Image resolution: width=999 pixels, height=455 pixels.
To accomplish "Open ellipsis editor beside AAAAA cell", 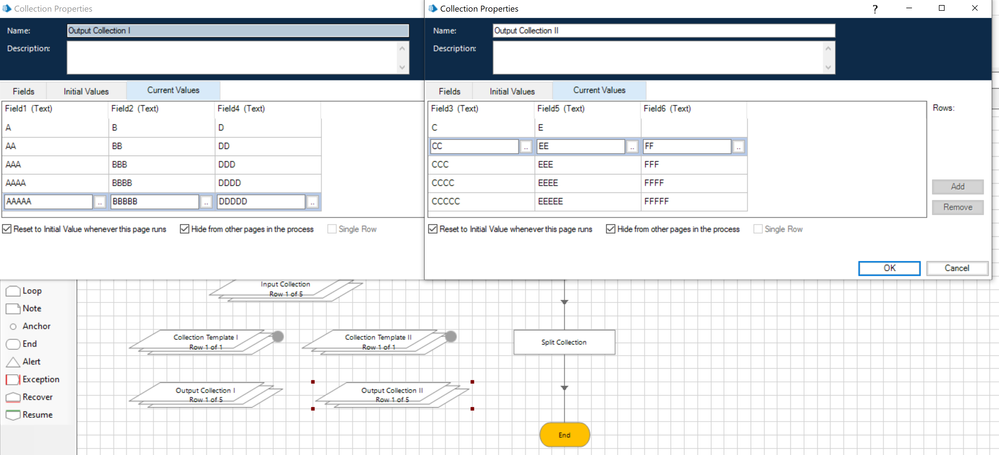I will [x=100, y=202].
